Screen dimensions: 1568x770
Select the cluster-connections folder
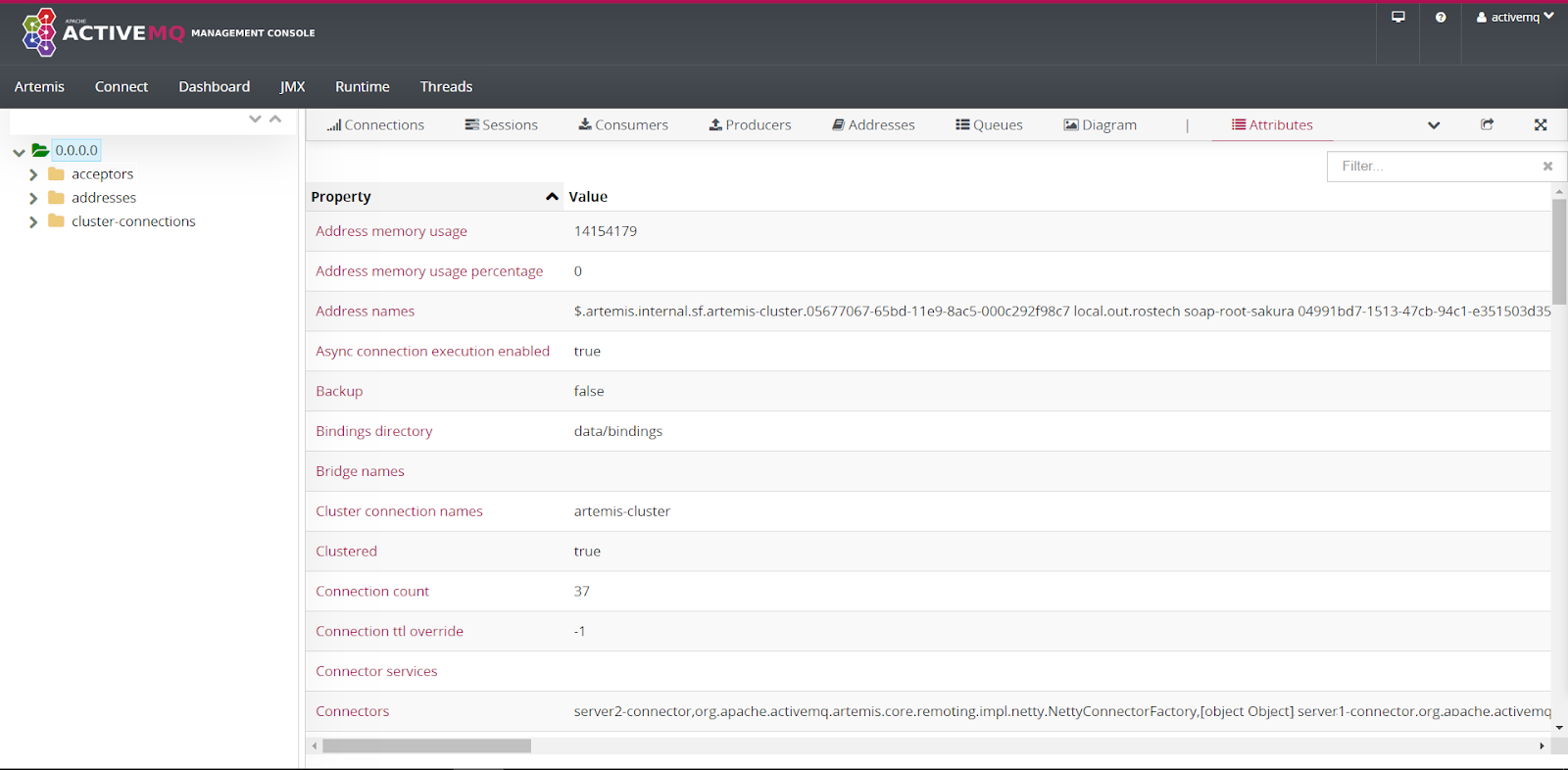pos(133,221)
